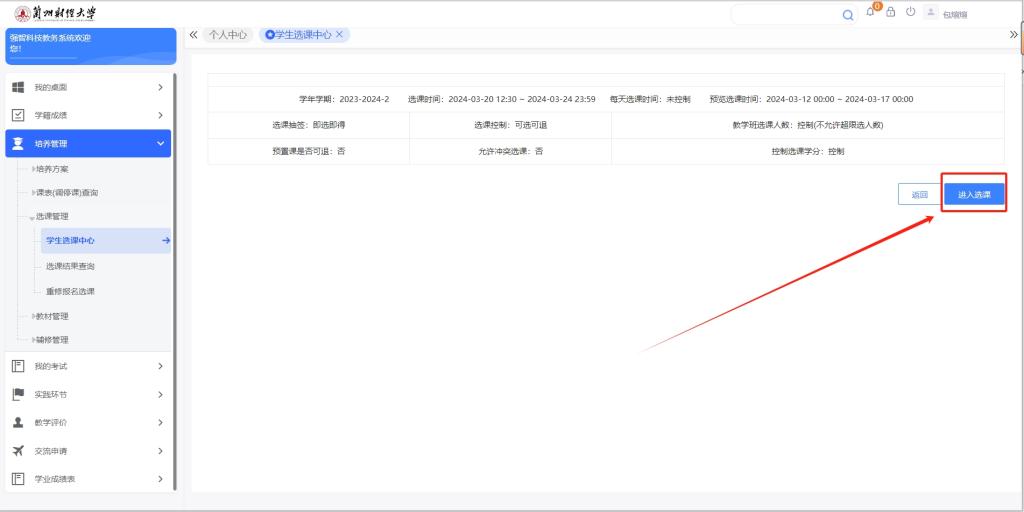Click the 返回 button

point(919,195)
